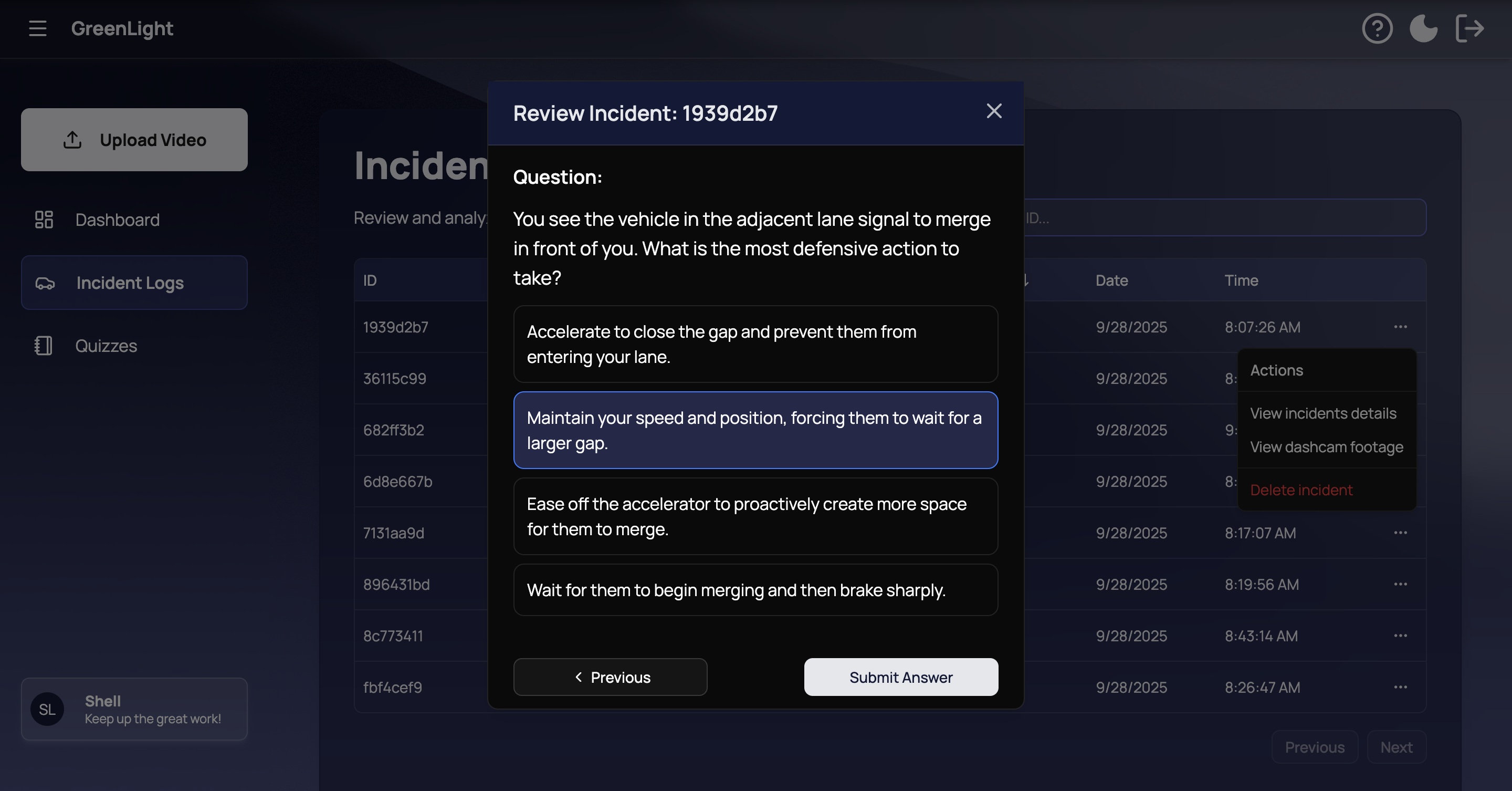Open the three-dot menu for 8:43:14 AM incident
Screen dimensions: 1512x791
coord(1400,636)
